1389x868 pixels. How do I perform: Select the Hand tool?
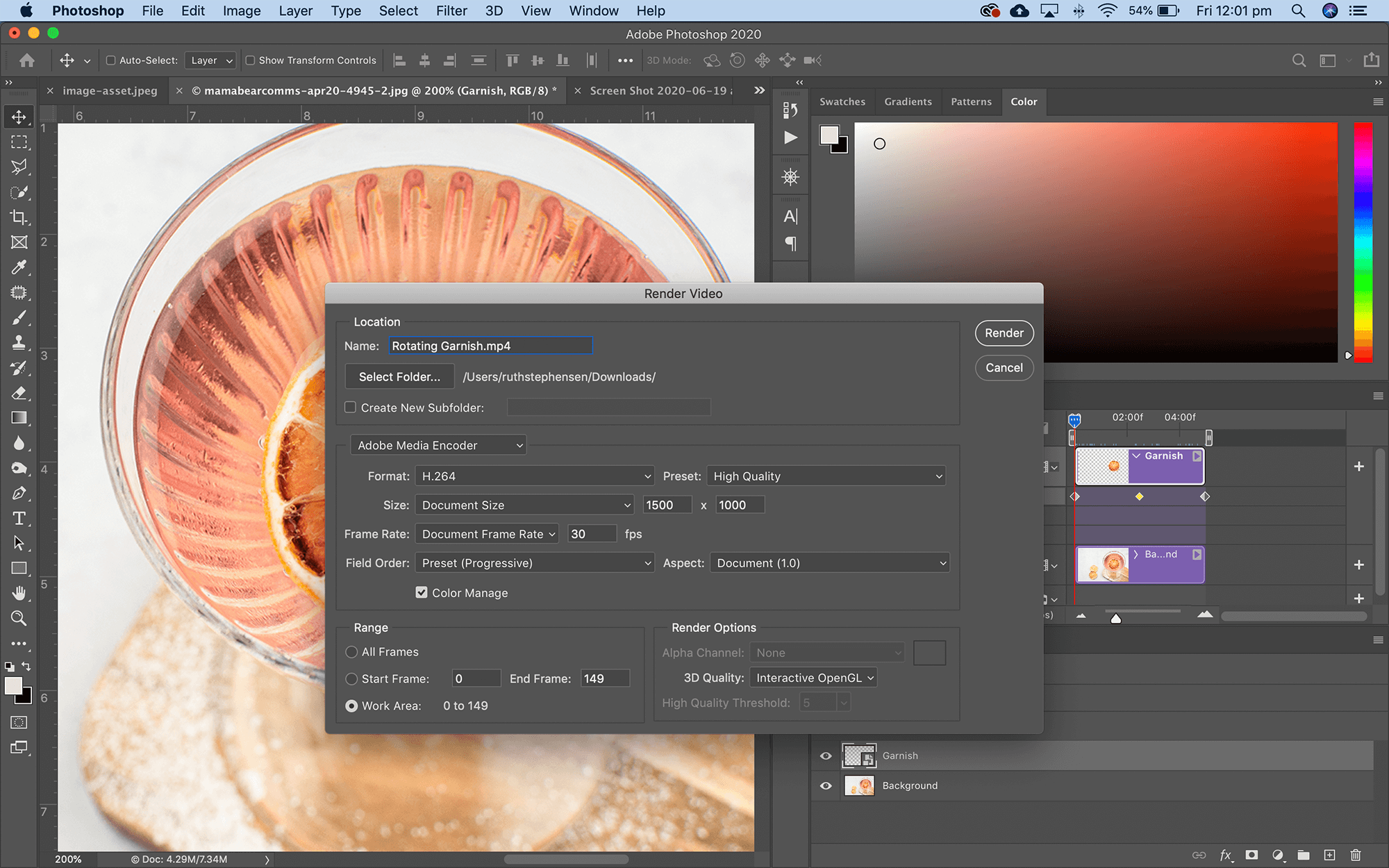[x=19, y=594]
